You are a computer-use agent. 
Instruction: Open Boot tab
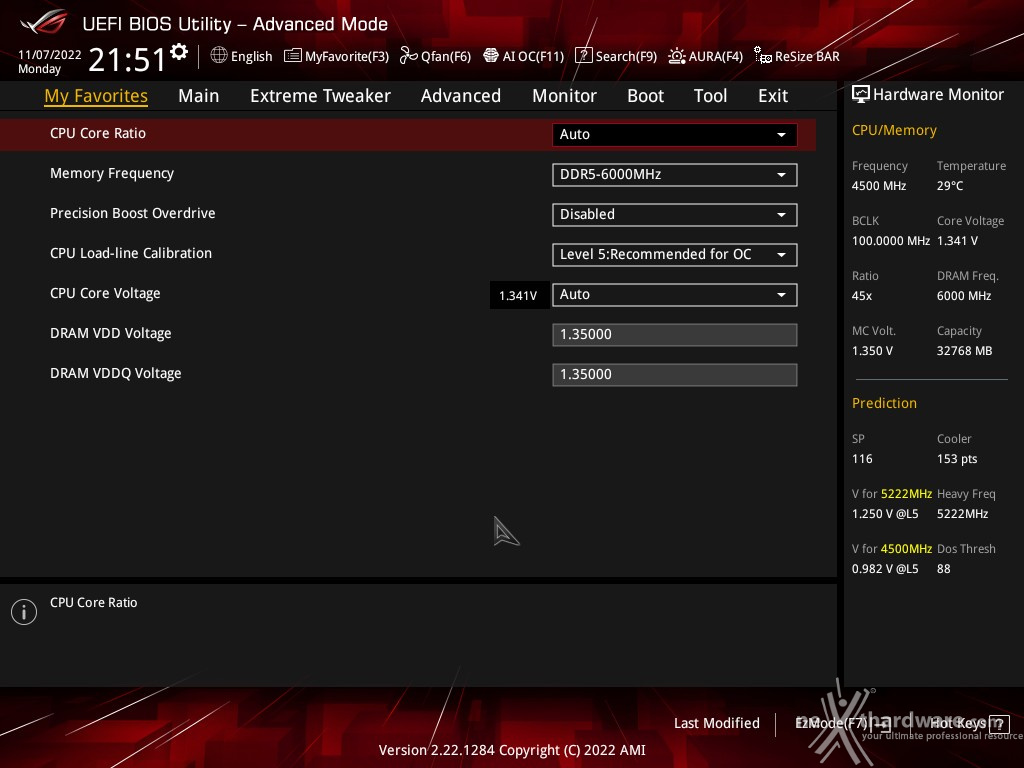click(x=645, y=96)
